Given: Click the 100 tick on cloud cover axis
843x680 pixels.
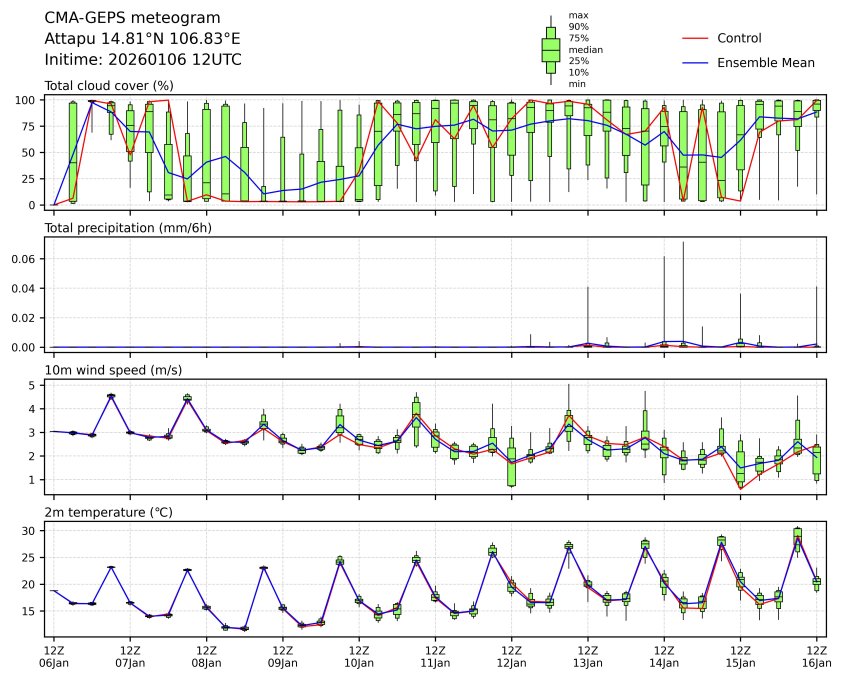Looking at the screenshot, I should click(x=27, y=100).
